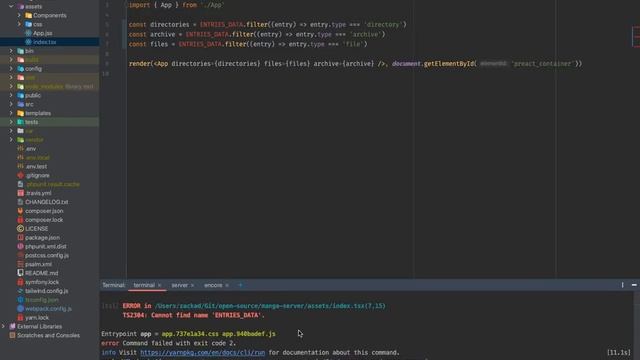Open terminal panel options menu (three dots)
This screenshot has width=640, height=360.
622,285
